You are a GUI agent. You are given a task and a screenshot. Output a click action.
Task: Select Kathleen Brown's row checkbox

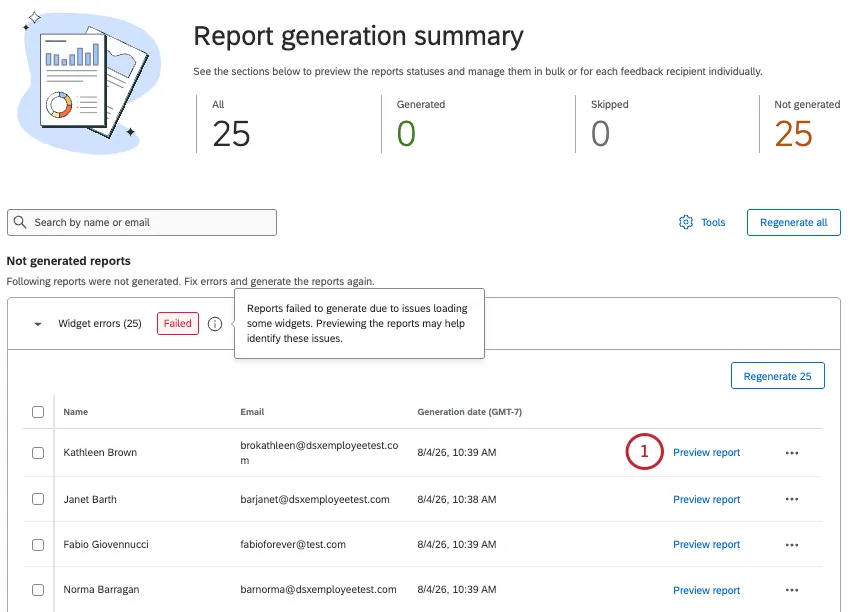(x=38, y=453)
